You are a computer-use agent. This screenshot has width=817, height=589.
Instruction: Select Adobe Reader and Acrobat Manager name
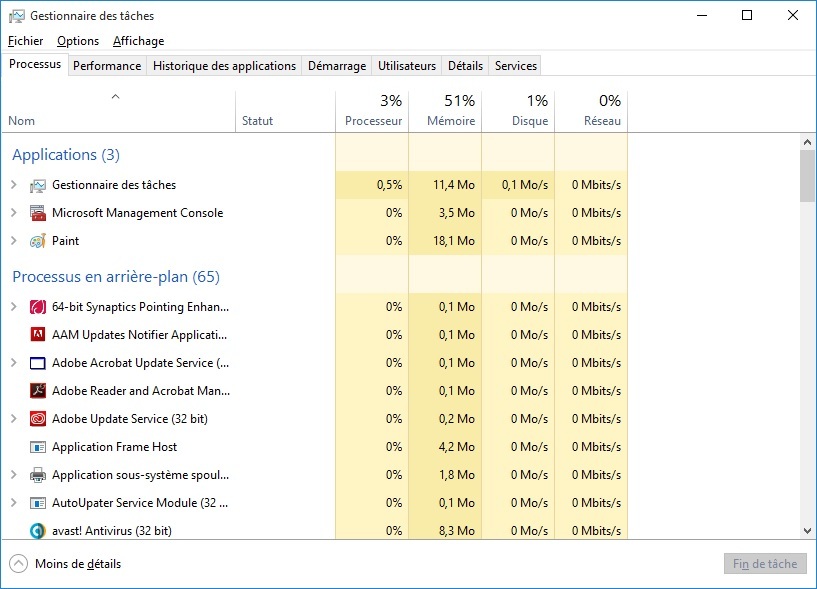pos(141,391)
